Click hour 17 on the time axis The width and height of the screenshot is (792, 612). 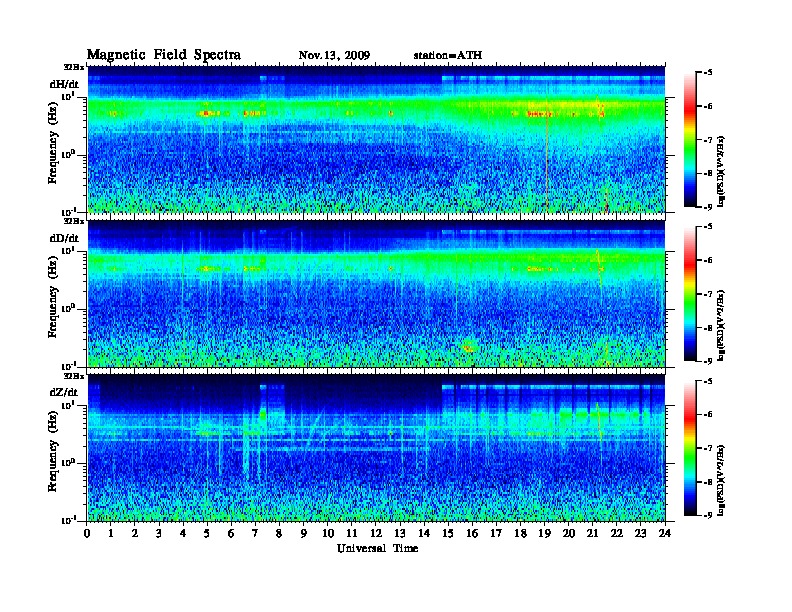pos(497,534)
